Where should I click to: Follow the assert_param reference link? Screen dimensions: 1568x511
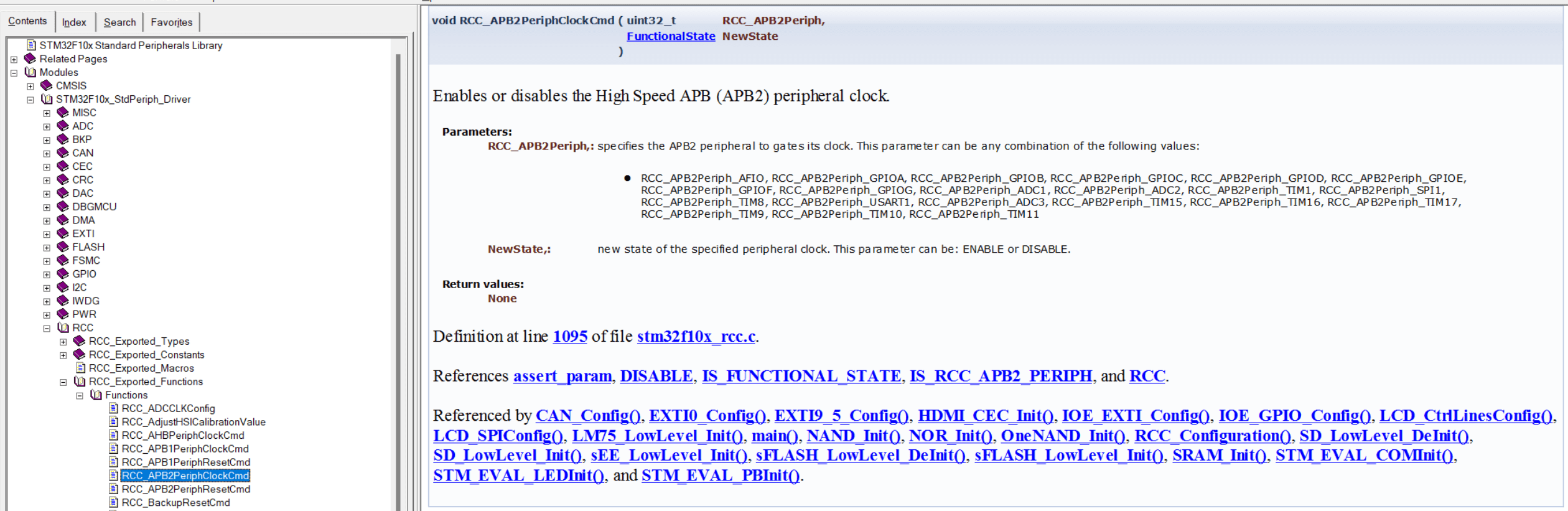click(x=562, y=377)
